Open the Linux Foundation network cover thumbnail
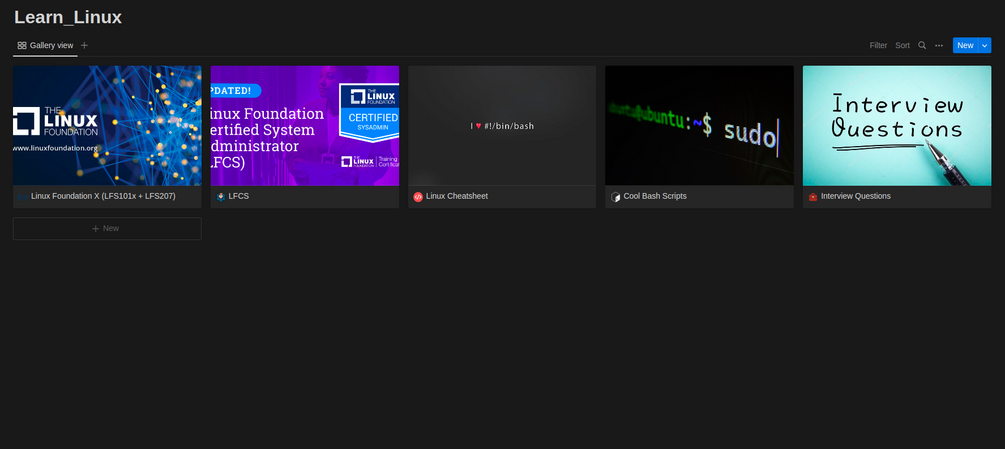Image resolution: width=1005 pixels, height=449 pixels. (x=107, y=126)
